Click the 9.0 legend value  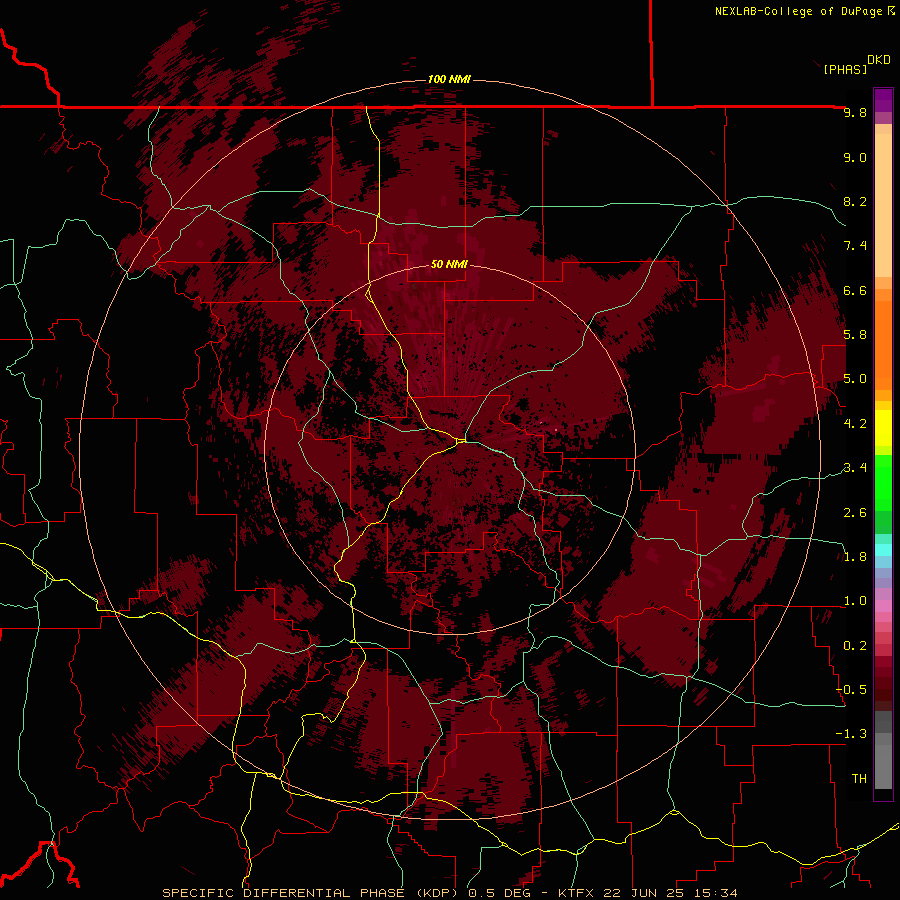click(x=855, y=157)
